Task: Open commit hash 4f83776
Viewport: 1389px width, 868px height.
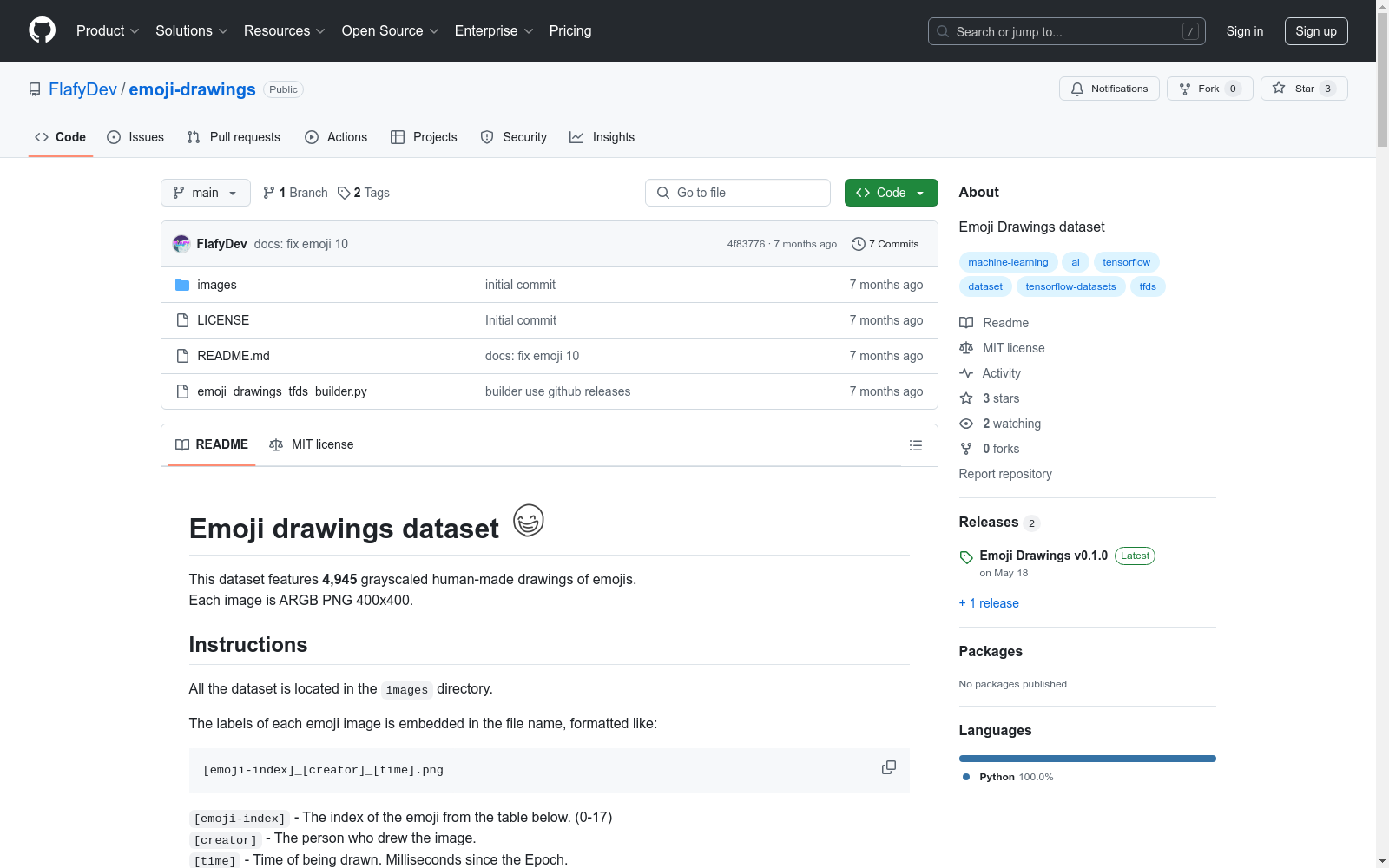Action: [x=747, y=244]
